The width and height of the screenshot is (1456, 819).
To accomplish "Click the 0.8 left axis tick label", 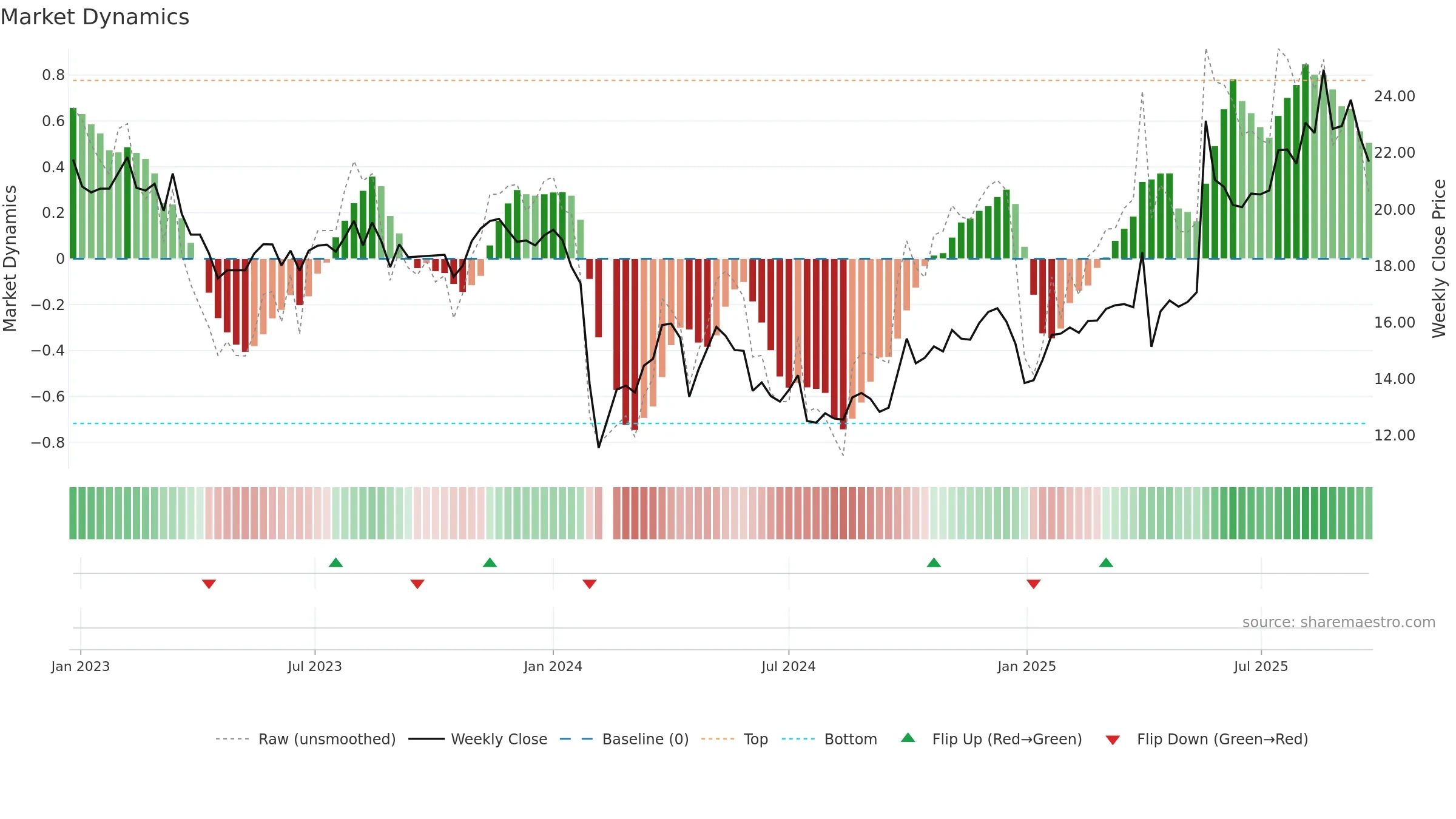I will pyautogui.click(x=53, y=75).
